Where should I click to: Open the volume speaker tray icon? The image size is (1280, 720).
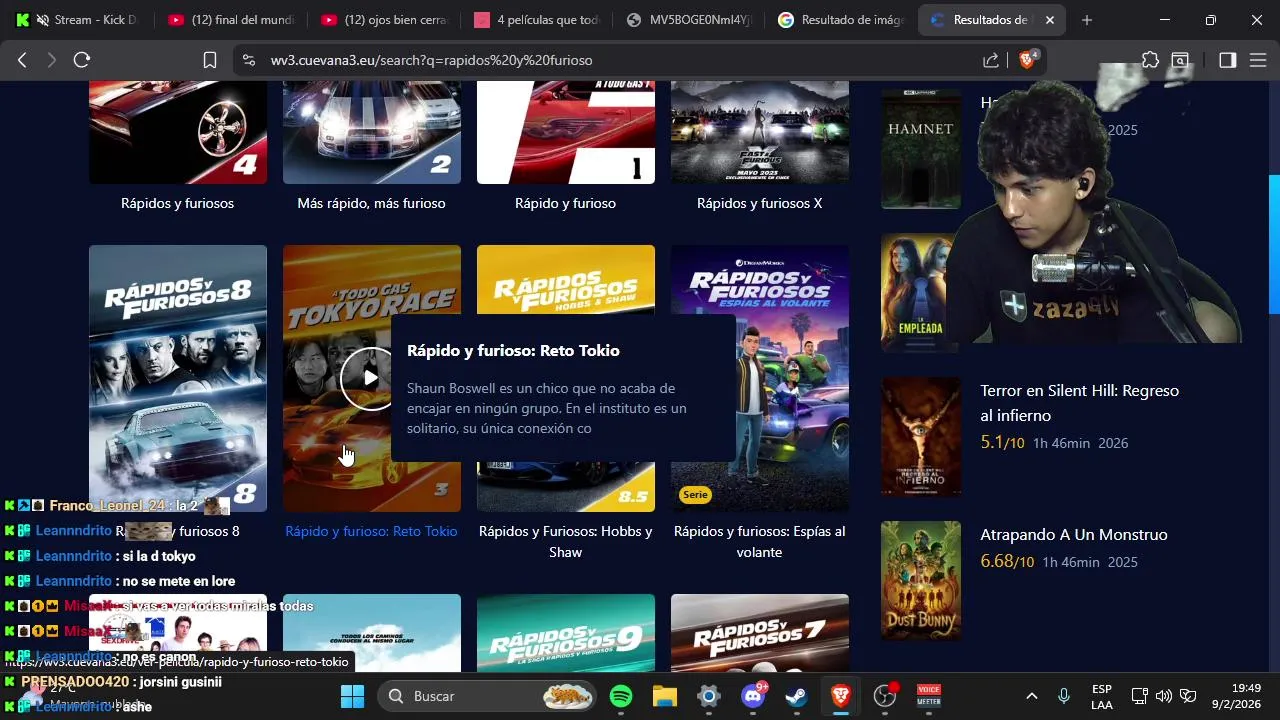1163,696
